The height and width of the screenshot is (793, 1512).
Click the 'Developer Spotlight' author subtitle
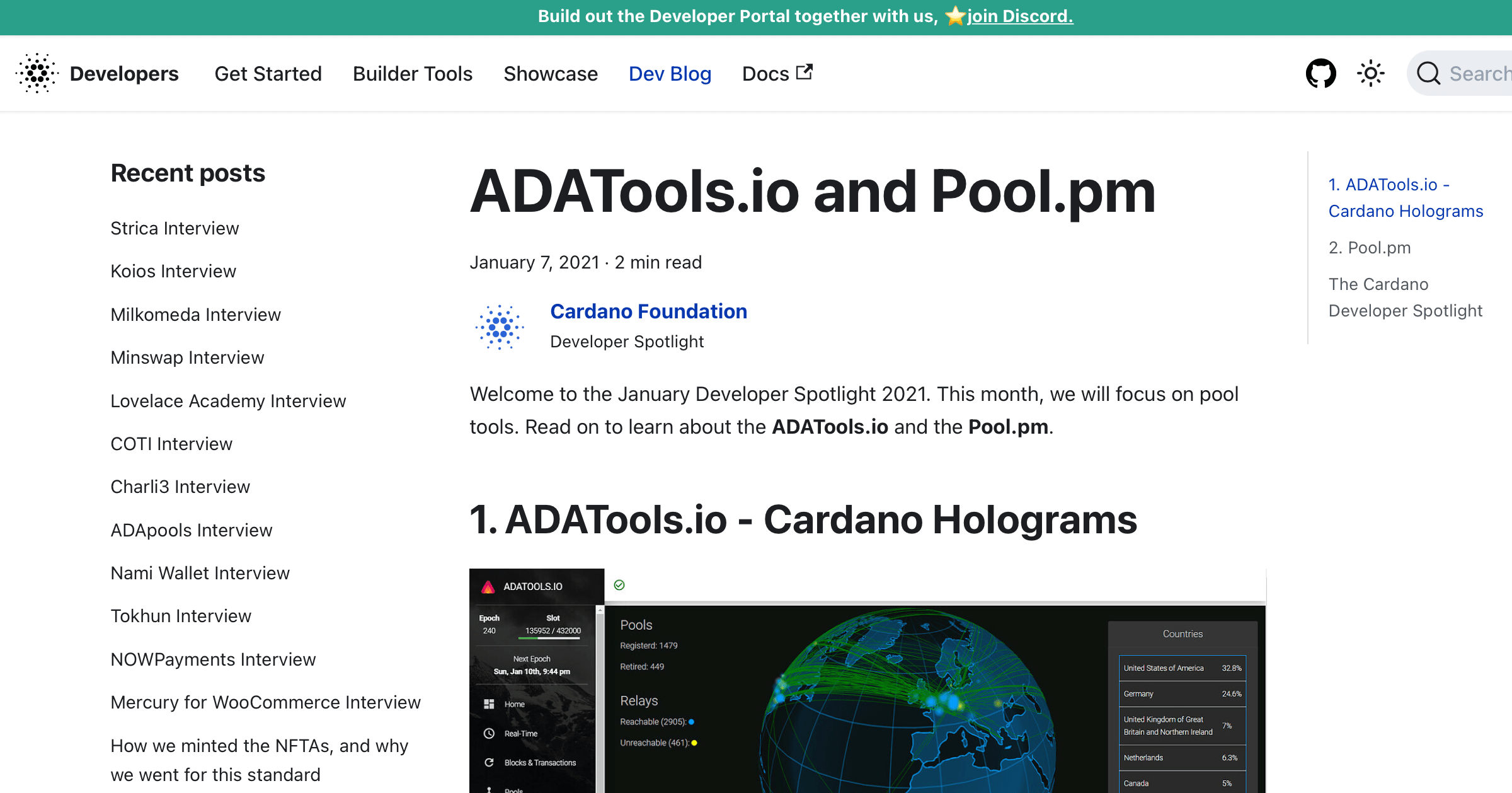tap(627, 342)
